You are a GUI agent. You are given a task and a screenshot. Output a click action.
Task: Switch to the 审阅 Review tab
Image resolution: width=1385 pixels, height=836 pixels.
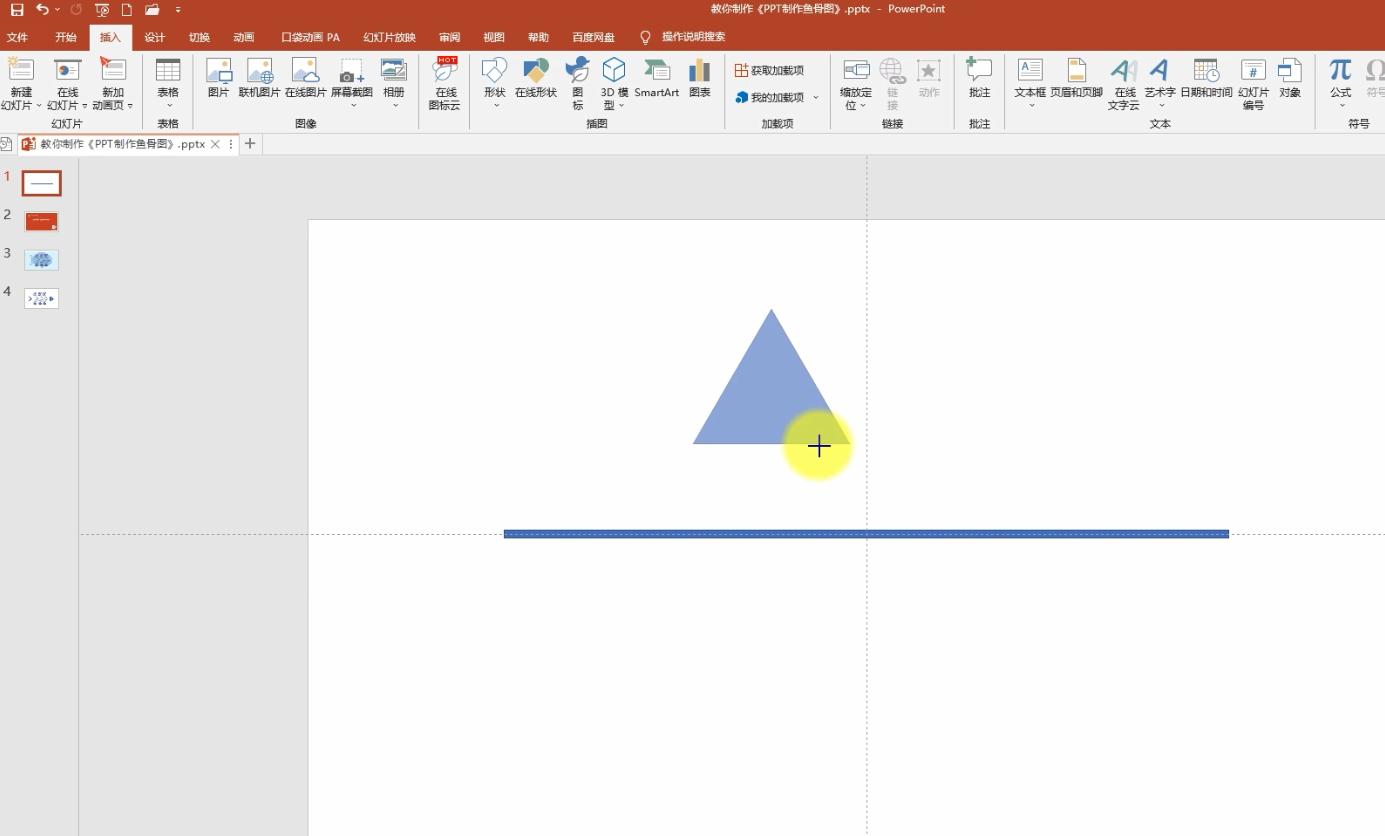(449, 38)
